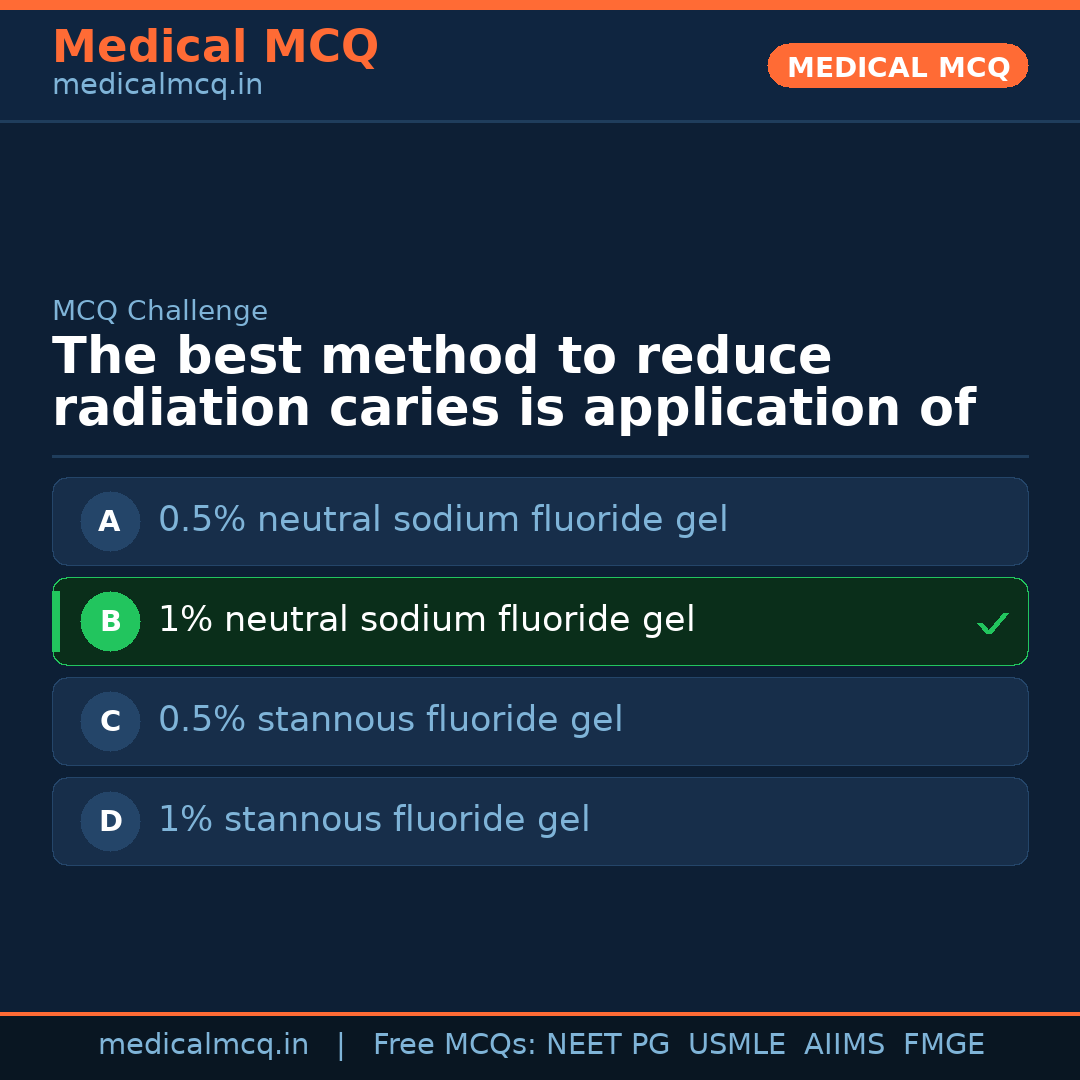This screenshot has width=1080, height=1080.
Task: Select 0.5% neutral sodium fluoride gel answer
Action: point(443,520)
